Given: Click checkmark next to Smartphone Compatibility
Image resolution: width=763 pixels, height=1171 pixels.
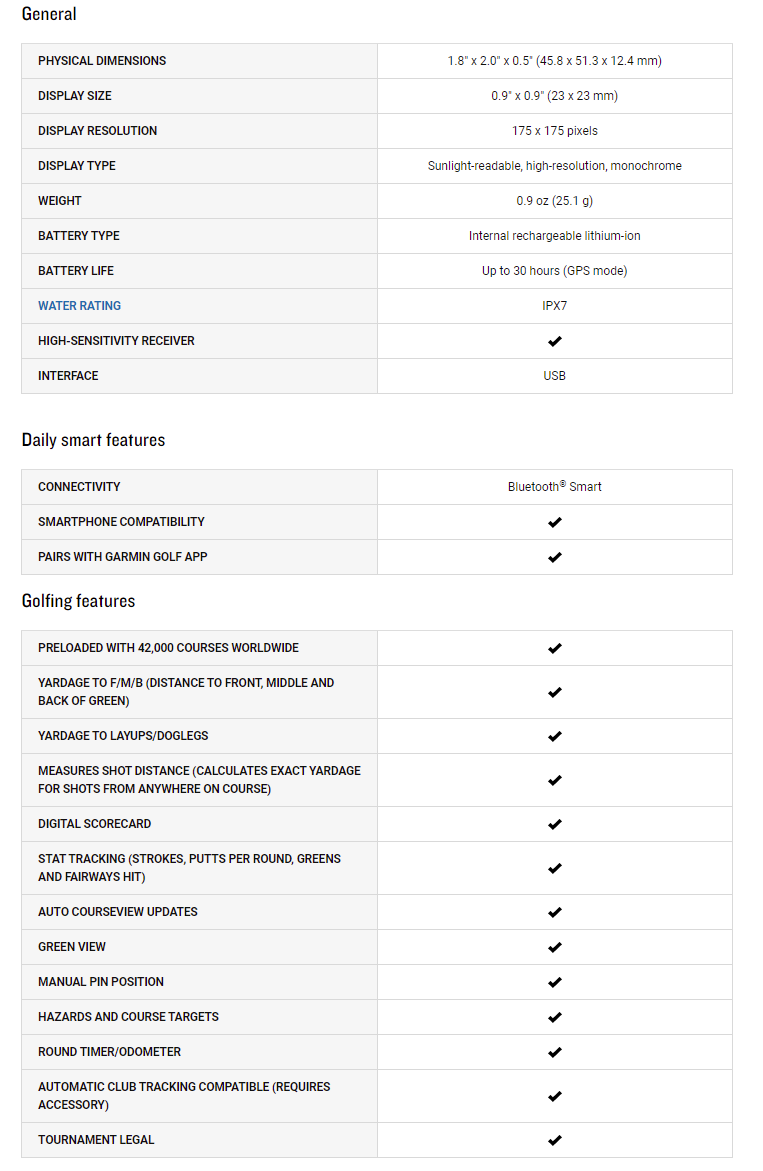Looking at the screenshot, I should click(555, 522).
